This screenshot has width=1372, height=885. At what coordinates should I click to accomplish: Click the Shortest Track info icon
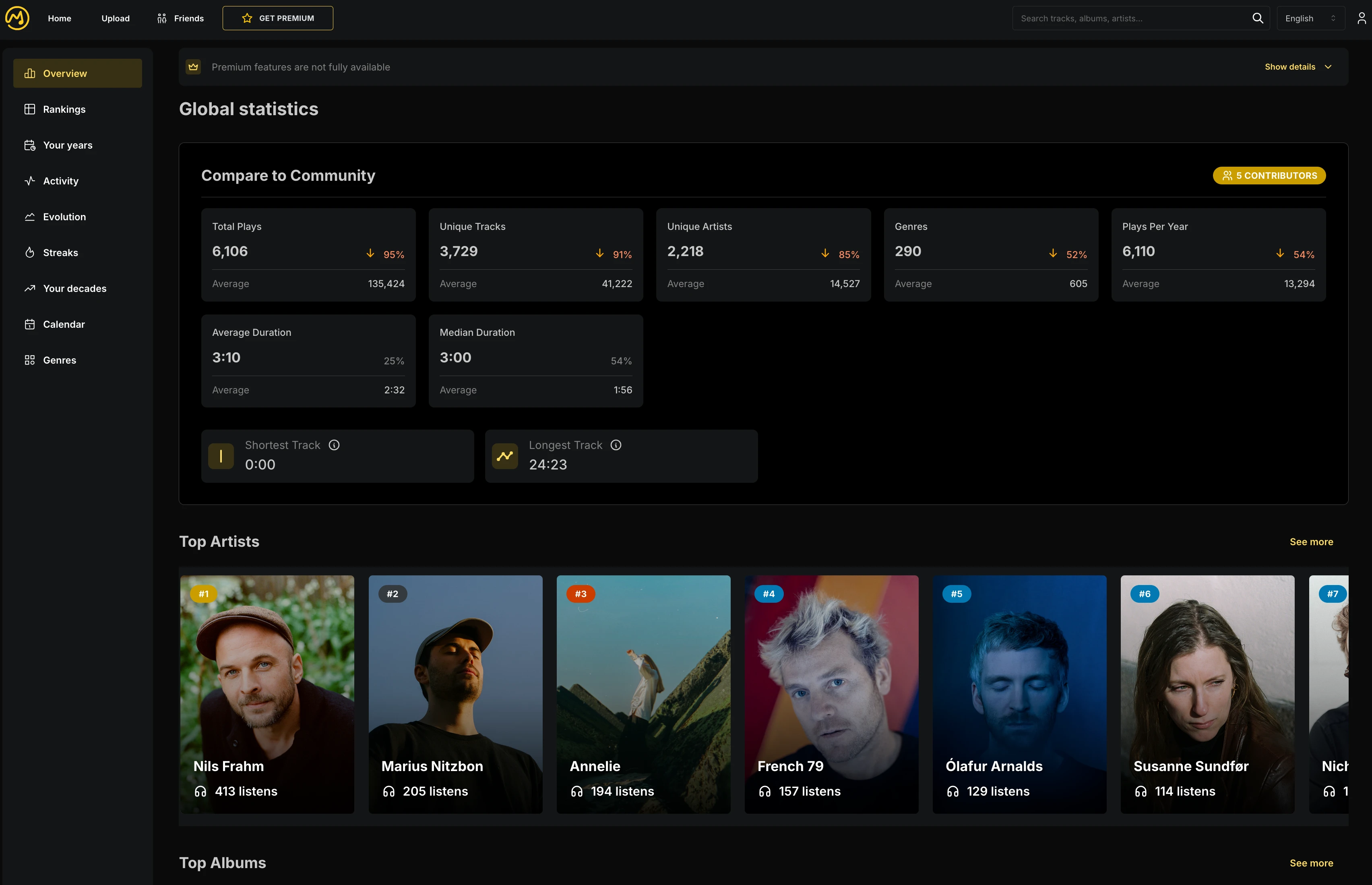(x=334, y=445)
